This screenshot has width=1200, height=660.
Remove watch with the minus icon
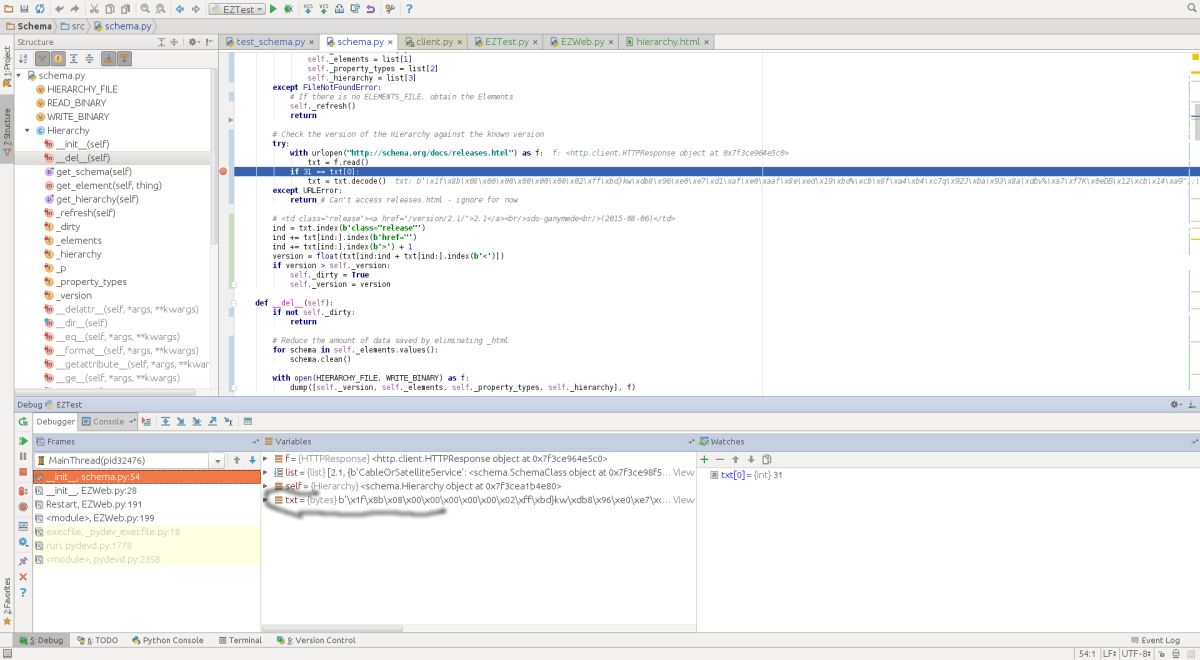click(720, 459)
